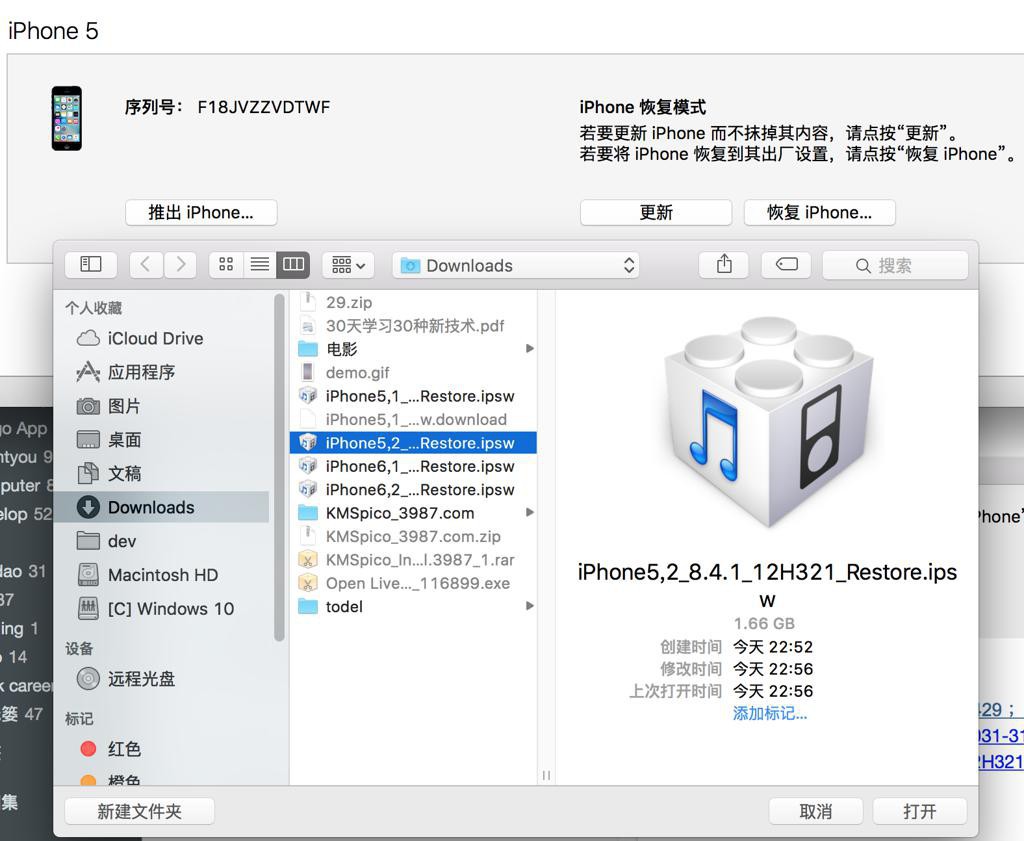Open the item arrangement dropdown
The image size is (1024, 841).
point(348,265)
